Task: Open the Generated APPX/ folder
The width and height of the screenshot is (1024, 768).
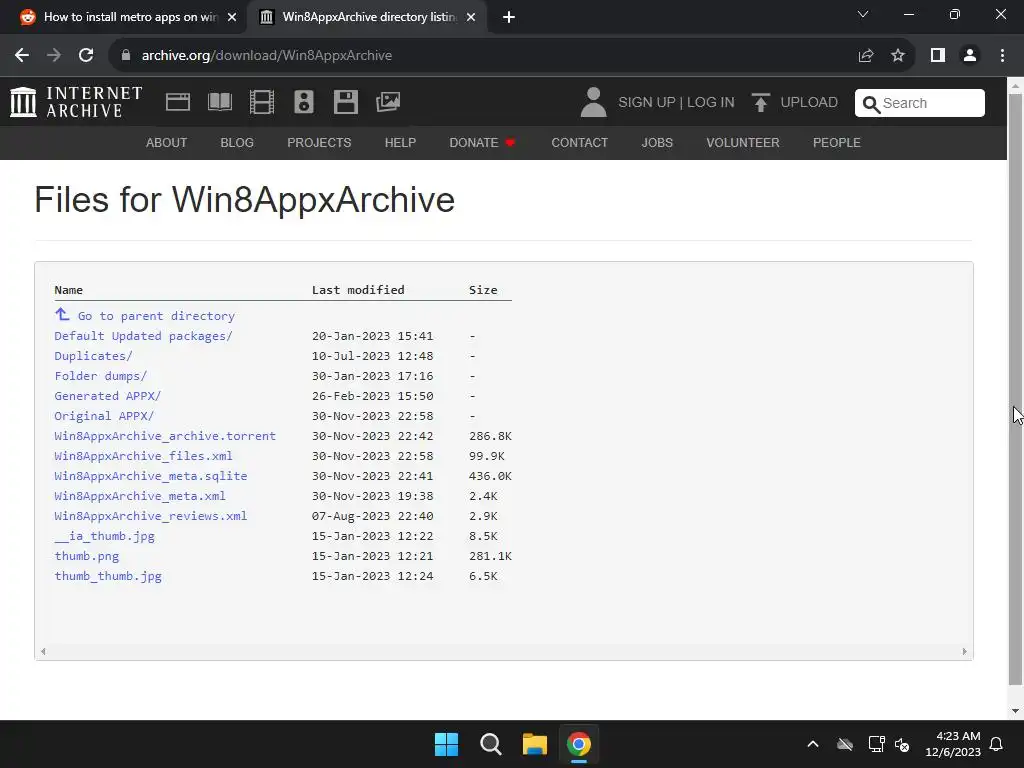Action: (108, 396)
